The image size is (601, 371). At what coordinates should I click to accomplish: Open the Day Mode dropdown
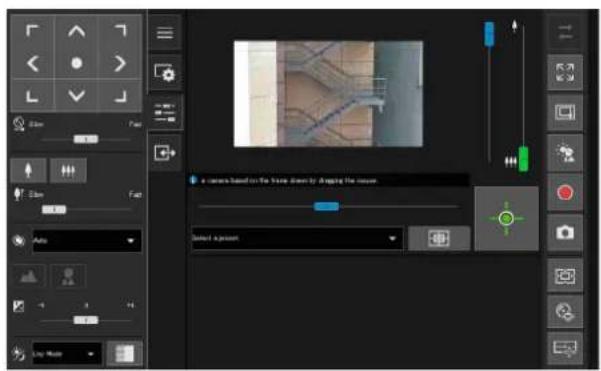coord(67,354)
